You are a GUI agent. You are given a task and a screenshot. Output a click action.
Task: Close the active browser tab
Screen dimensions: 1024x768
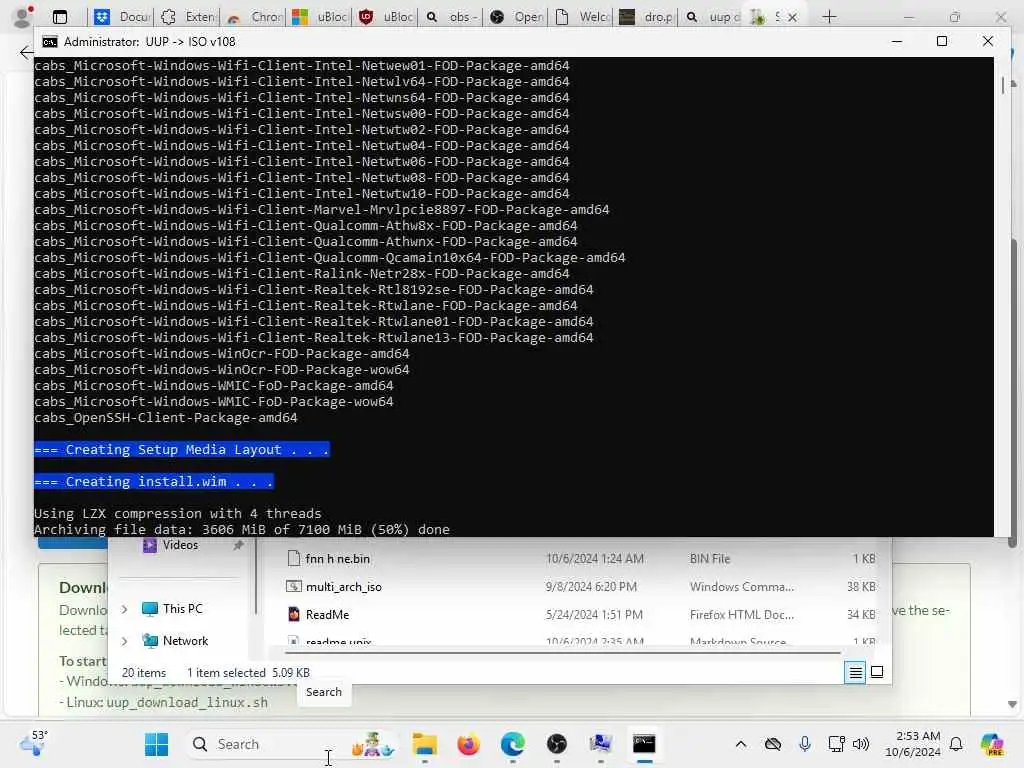[x=792, y=17]
